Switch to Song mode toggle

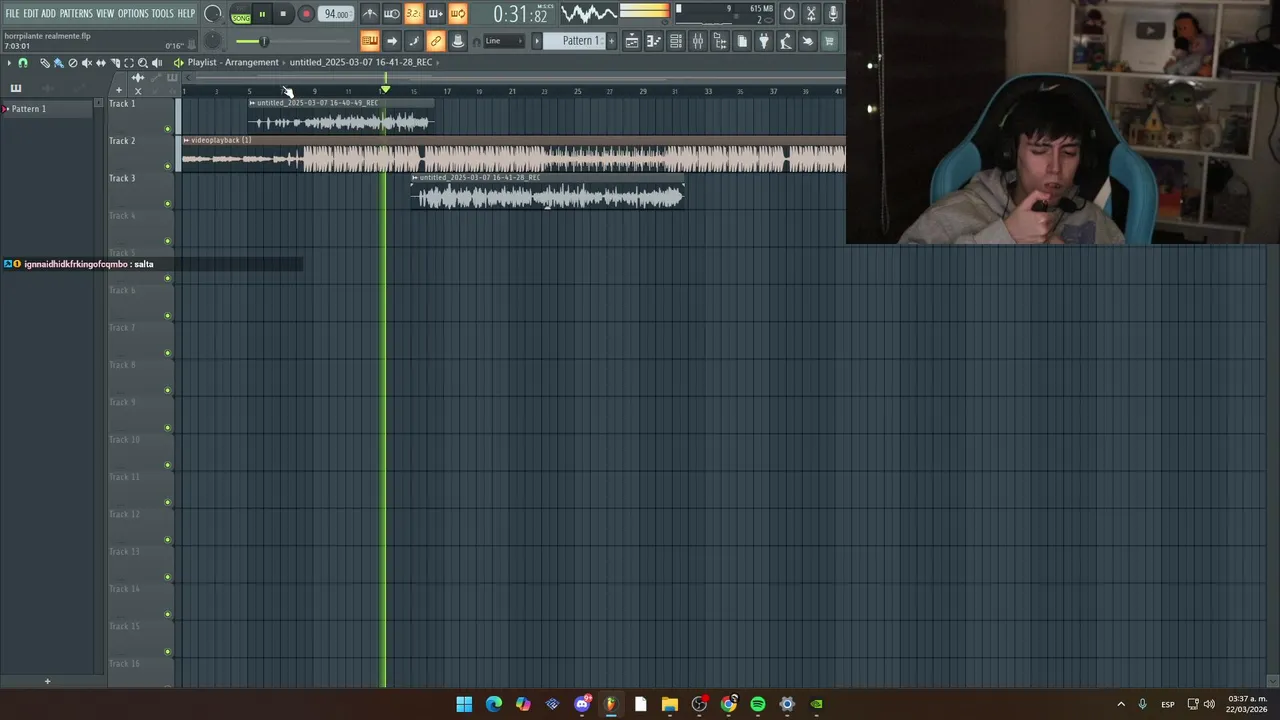click(241, 18)
